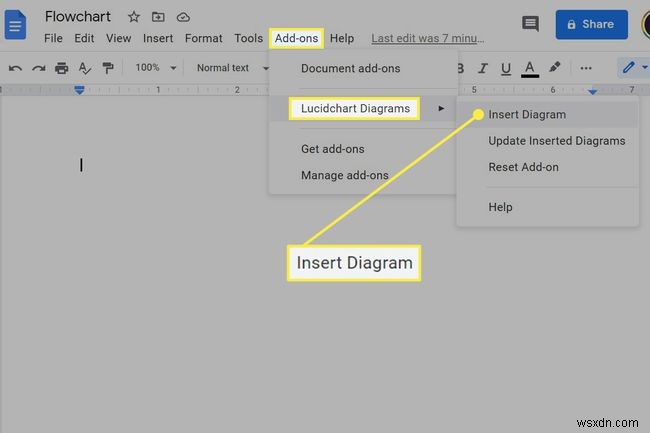Open the Normal text style dropdown
This screenshot has height=433, width=650.
(x=232, y=68)
